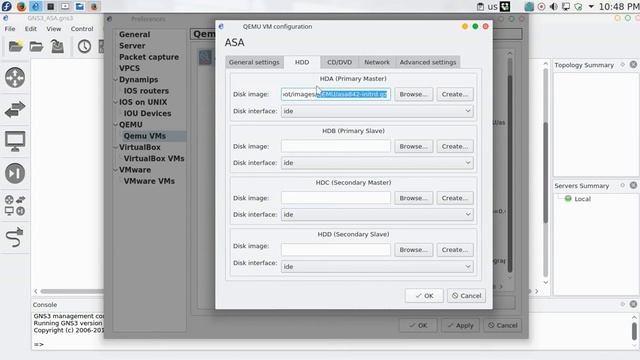Select Packet capture preferences item

149,57
